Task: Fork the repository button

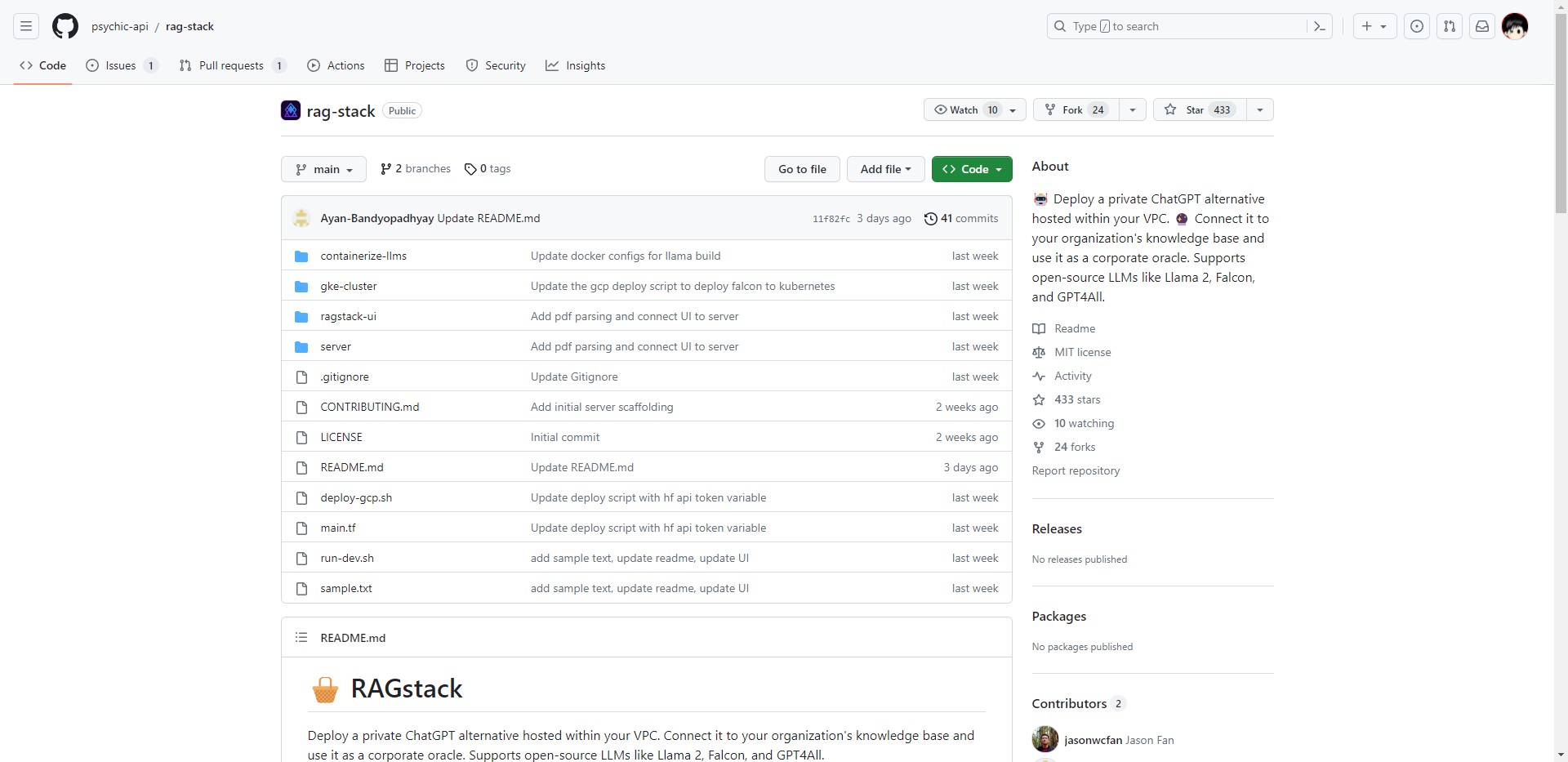Action: [x=1076, y=109]
